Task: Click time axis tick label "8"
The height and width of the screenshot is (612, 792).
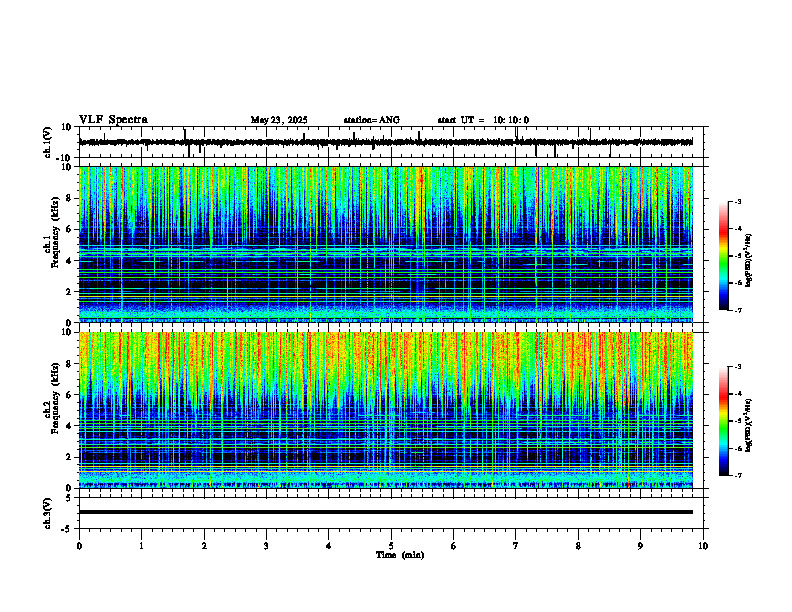Action: pos(578,546)
